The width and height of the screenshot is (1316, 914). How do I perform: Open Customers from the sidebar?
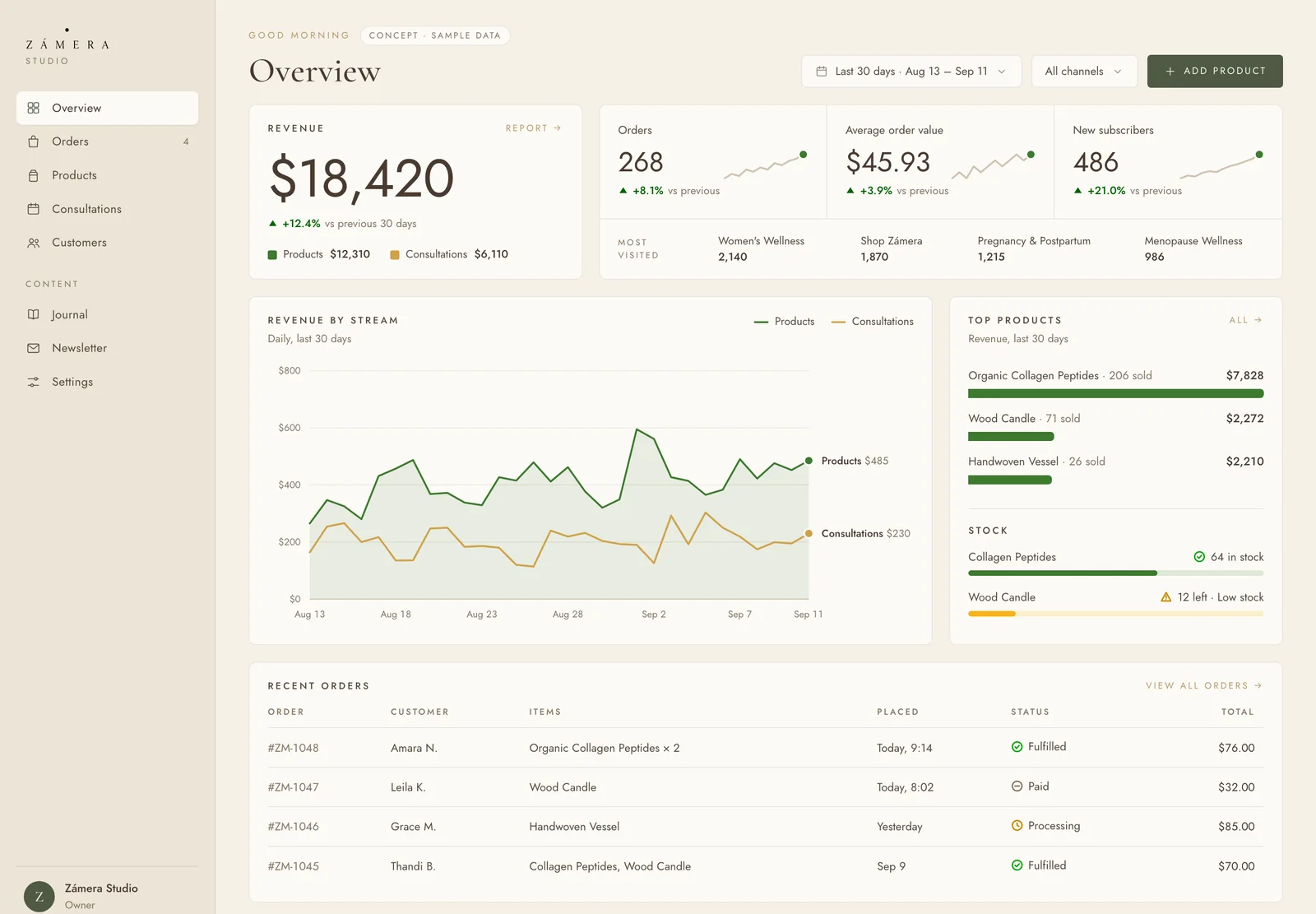107,243
